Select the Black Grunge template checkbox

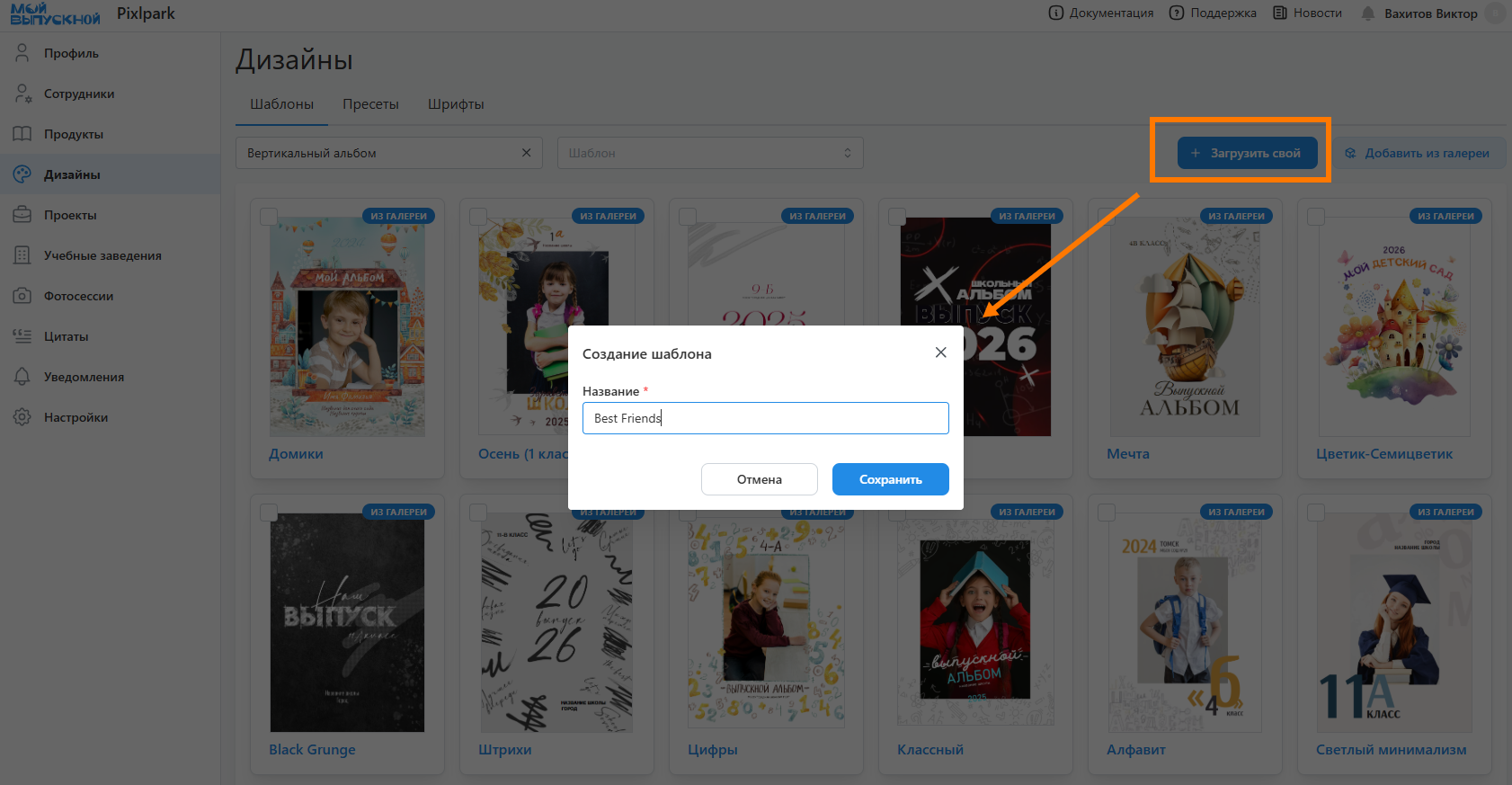click(269, 513)
